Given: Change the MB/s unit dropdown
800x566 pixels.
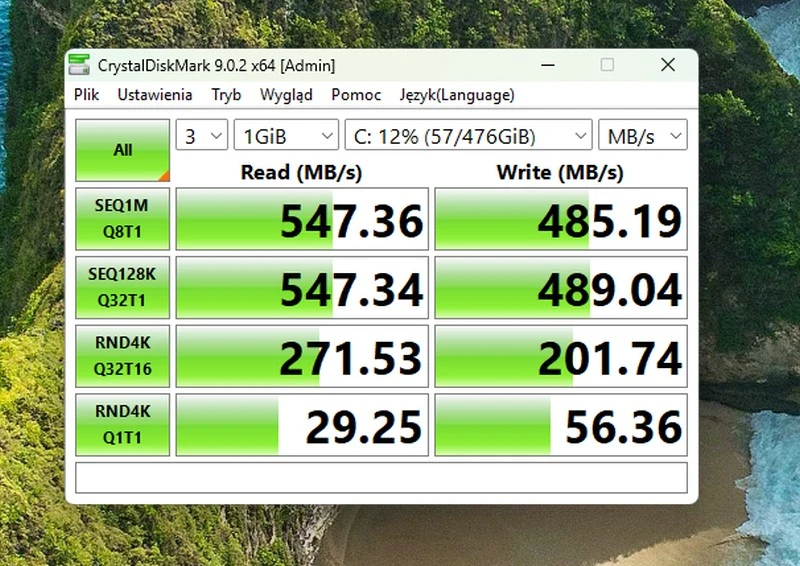Looking at the screenshot, I should pyautogui.click(x=642, y=136).
